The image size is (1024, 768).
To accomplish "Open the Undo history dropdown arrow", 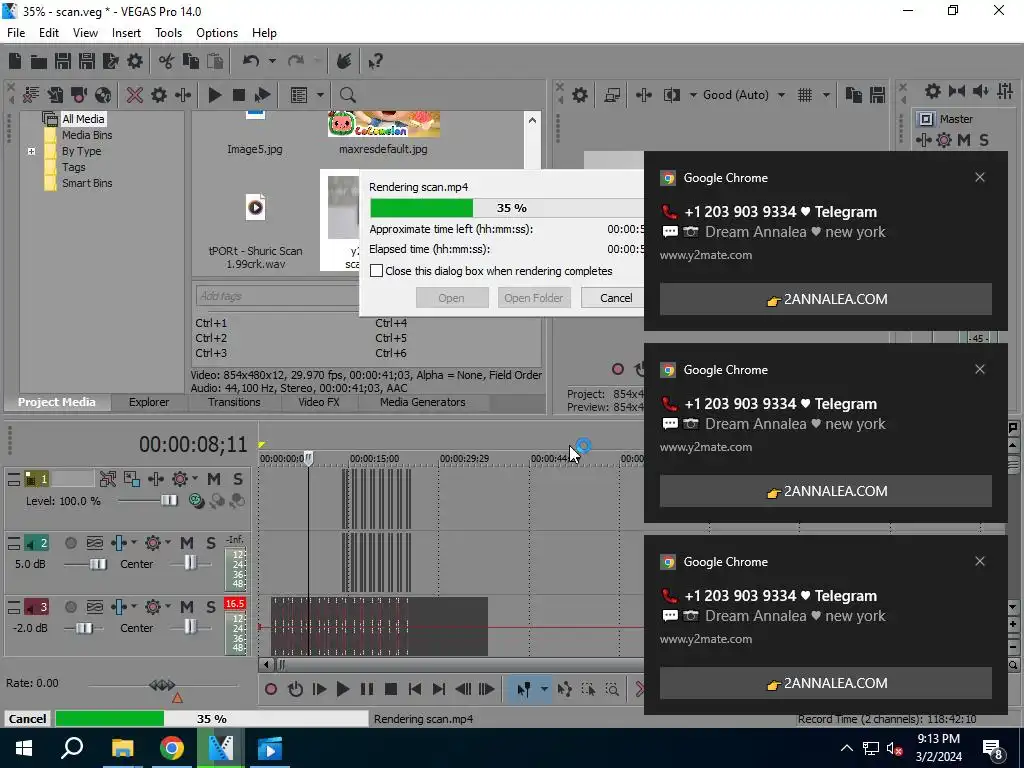I will 272,61.
